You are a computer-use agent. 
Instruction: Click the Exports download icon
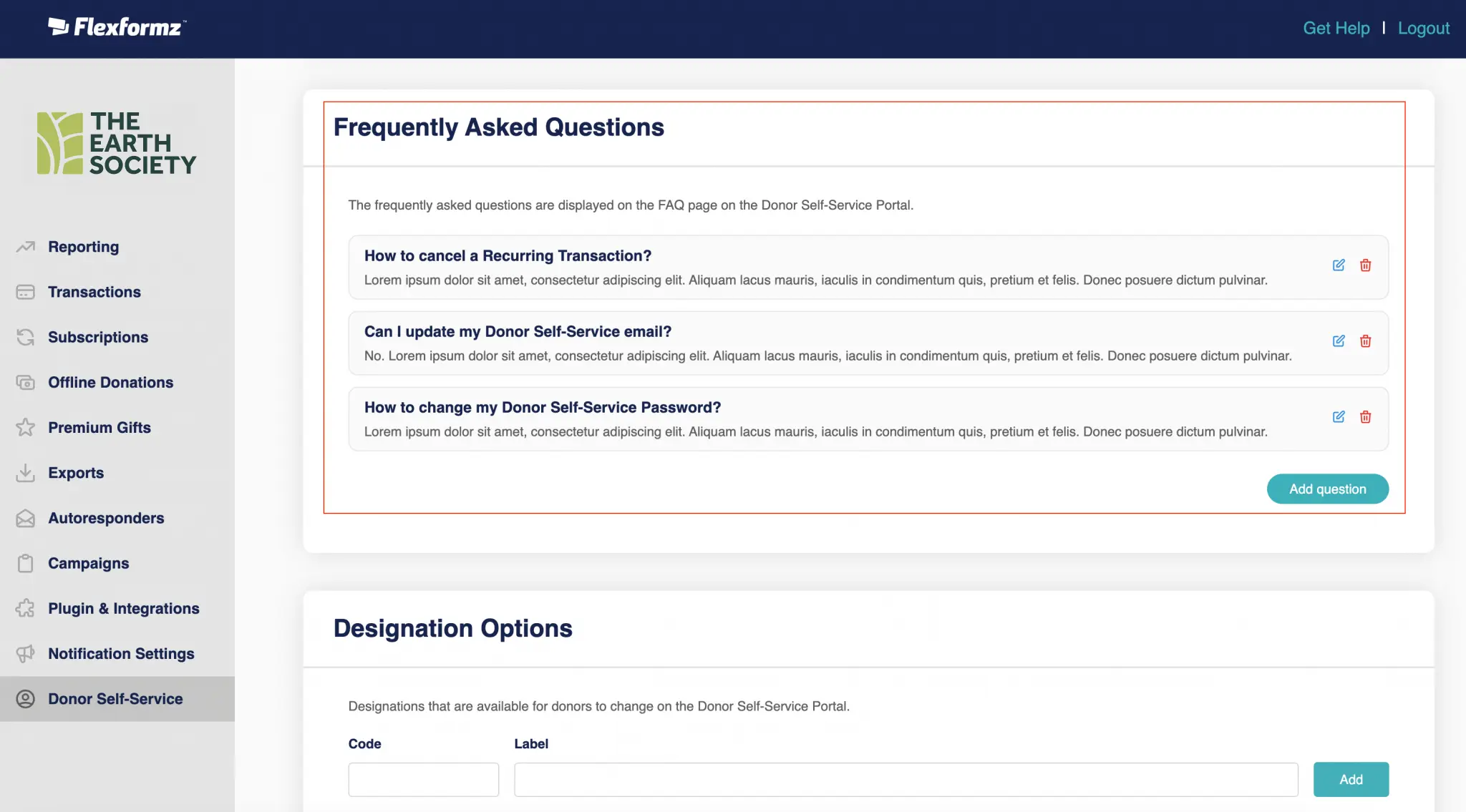coord(26,473)
